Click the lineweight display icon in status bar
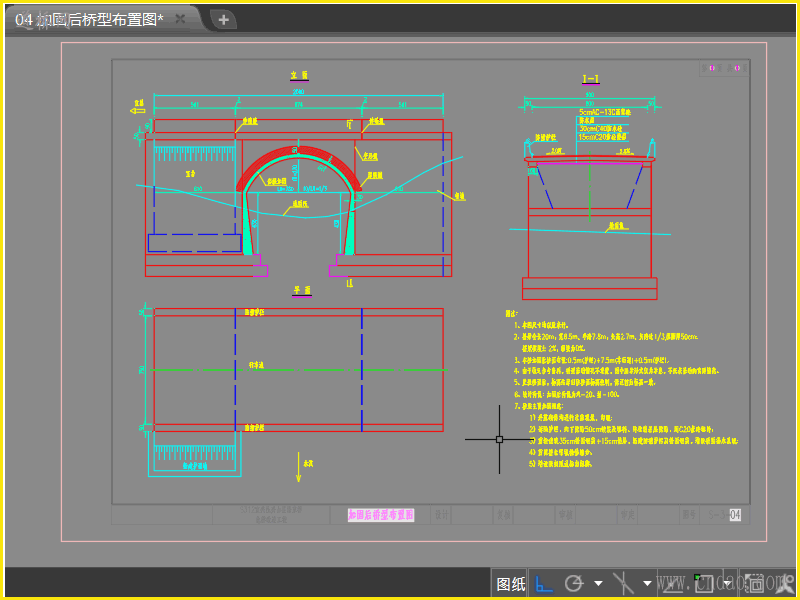Screen dimensions: 800x600 [x=674, y=583]
